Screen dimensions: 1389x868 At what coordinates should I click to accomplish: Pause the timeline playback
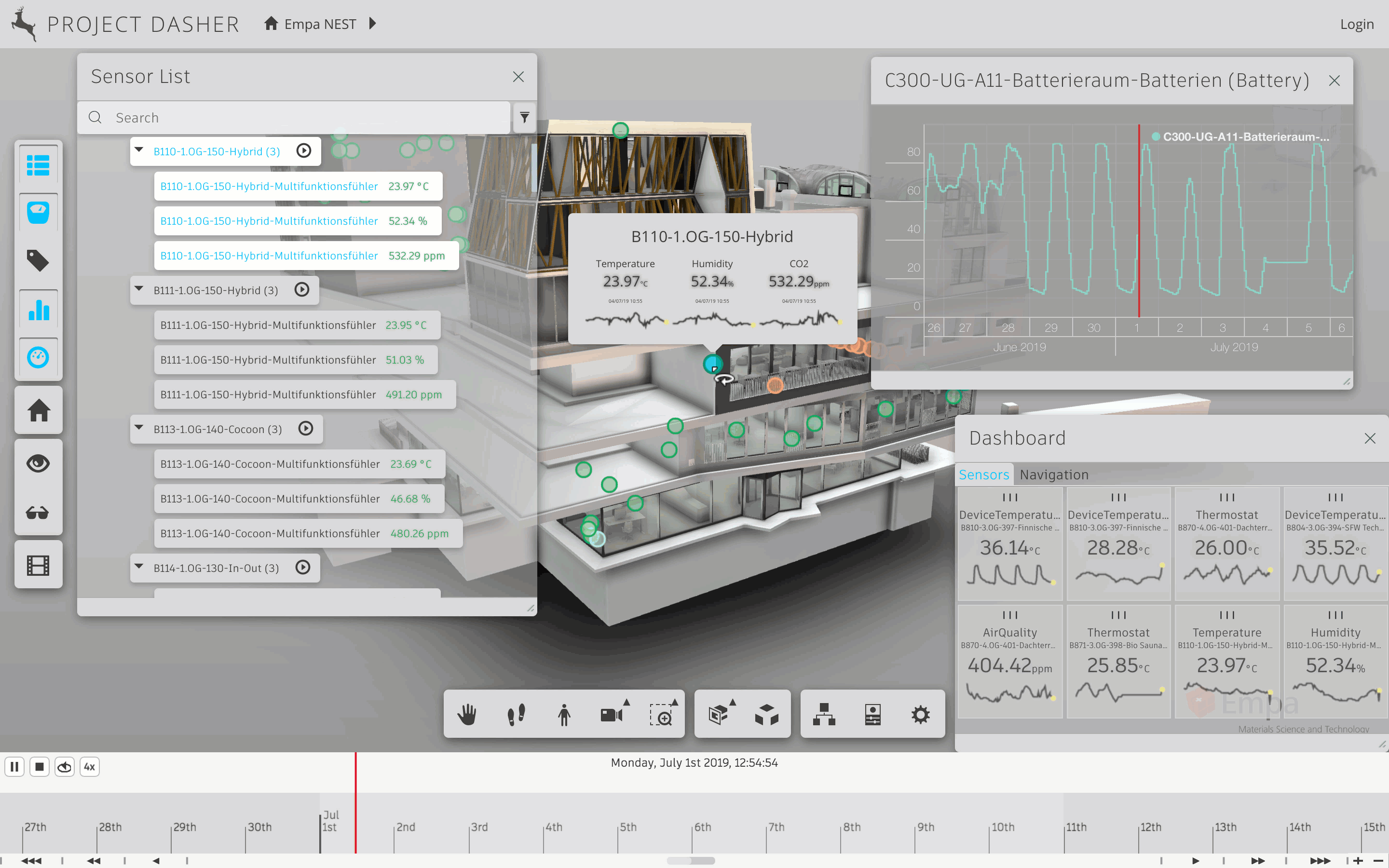[14, 767]
